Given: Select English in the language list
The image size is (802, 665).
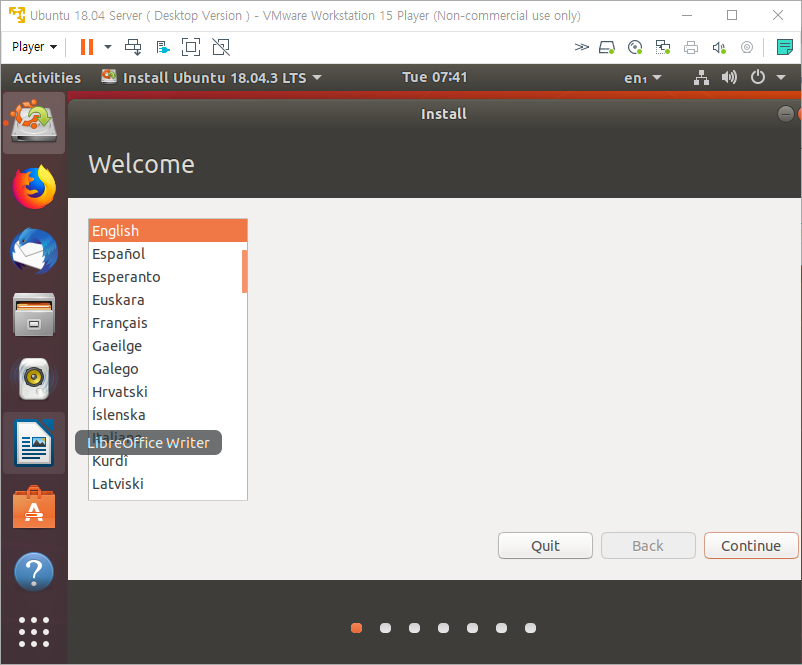Looking at the screenshot, I should [x=167, y=231].
